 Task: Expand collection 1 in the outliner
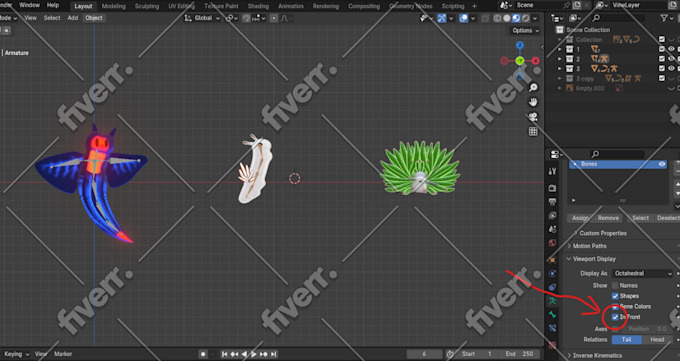559,49
